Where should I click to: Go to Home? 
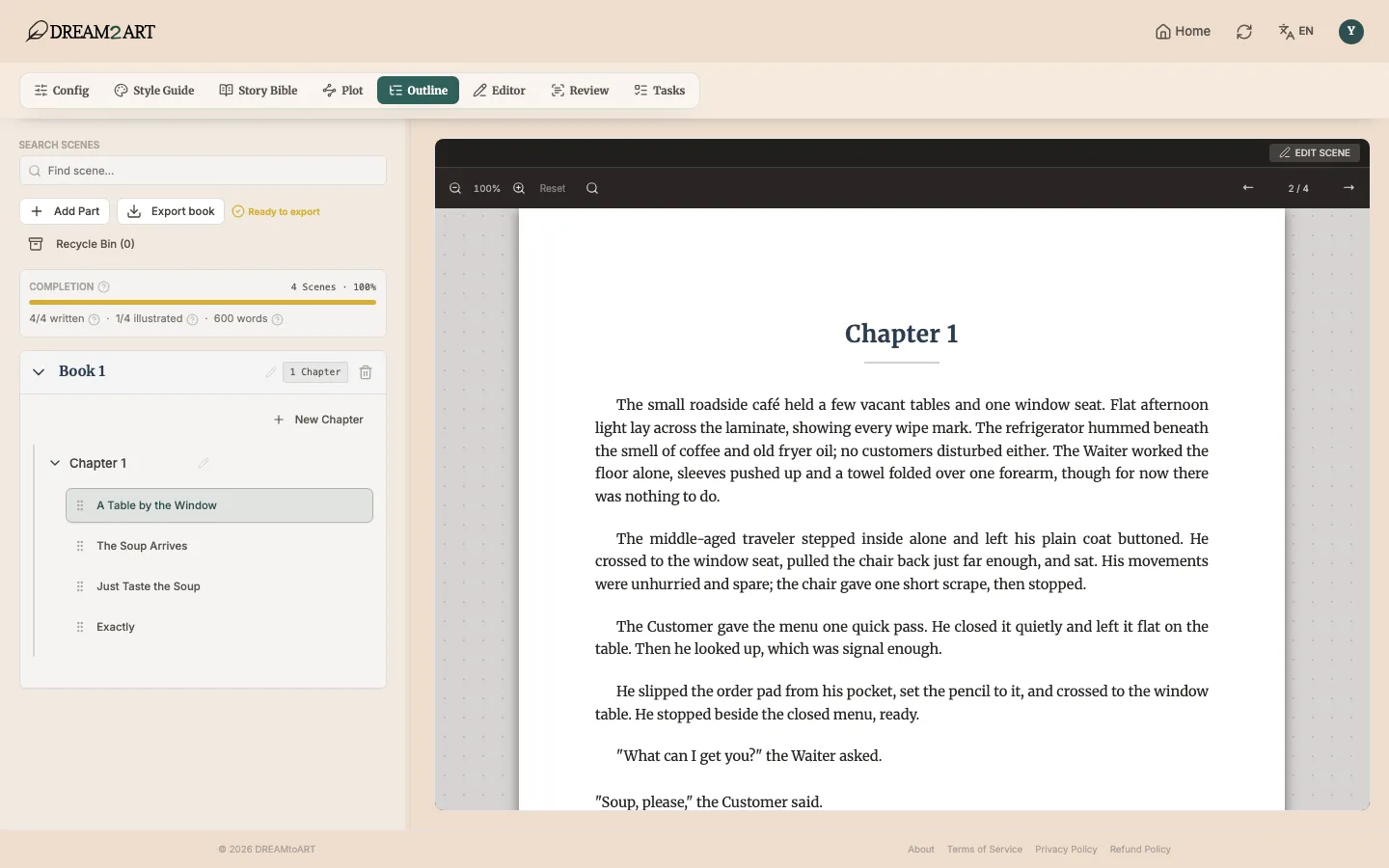[x=1183, y=32]
